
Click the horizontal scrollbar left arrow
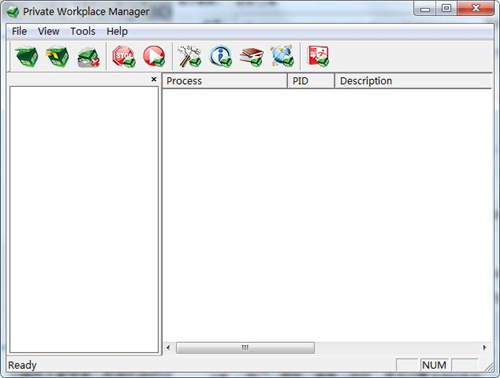click(168, 348)
